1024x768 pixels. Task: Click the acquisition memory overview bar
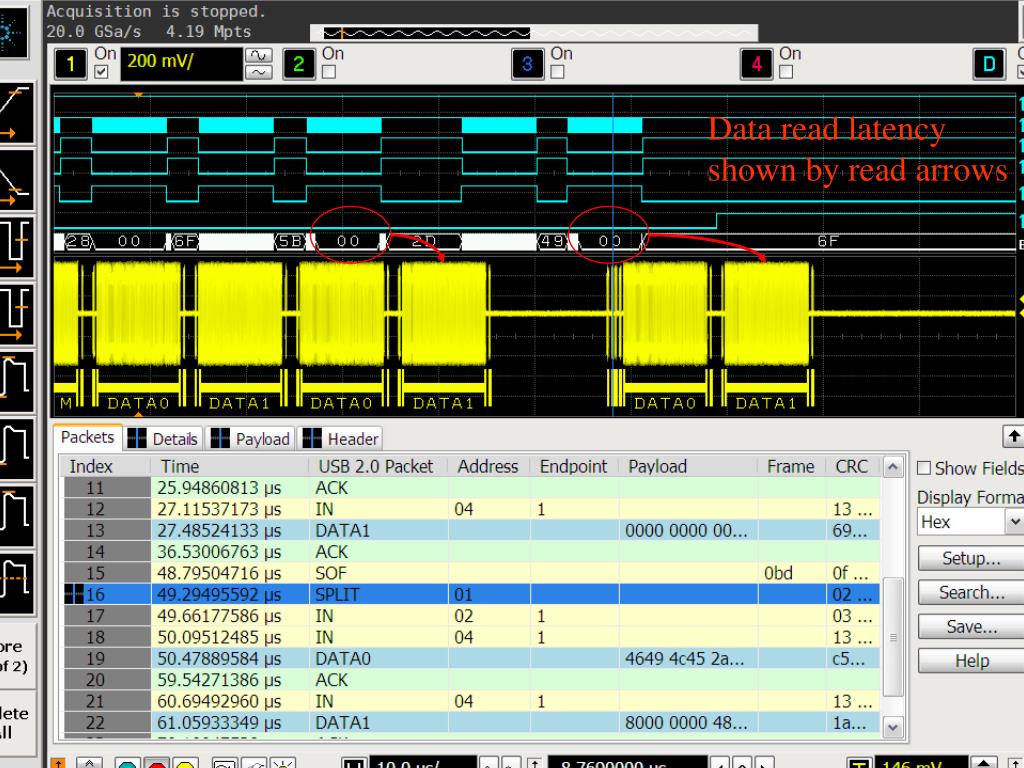click(x=534, y=33)
